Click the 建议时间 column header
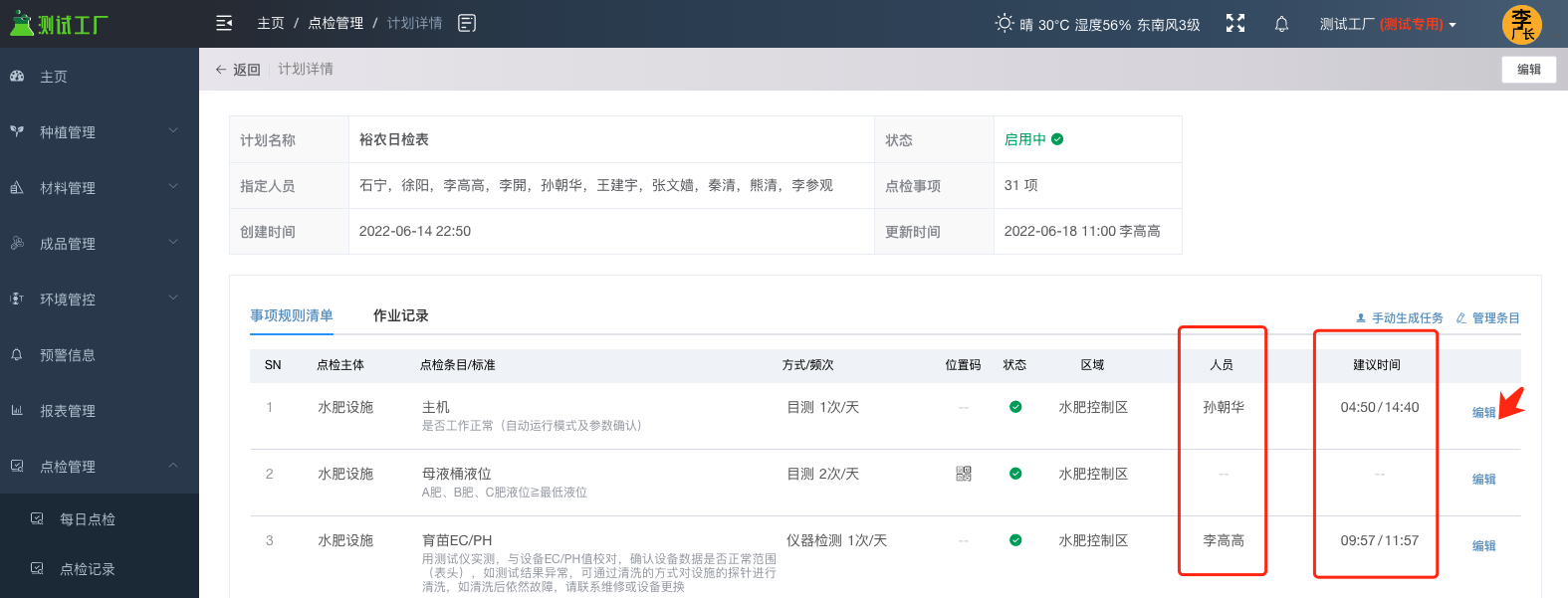Viewport: 1568px width, 598px height. (1377, 365)
